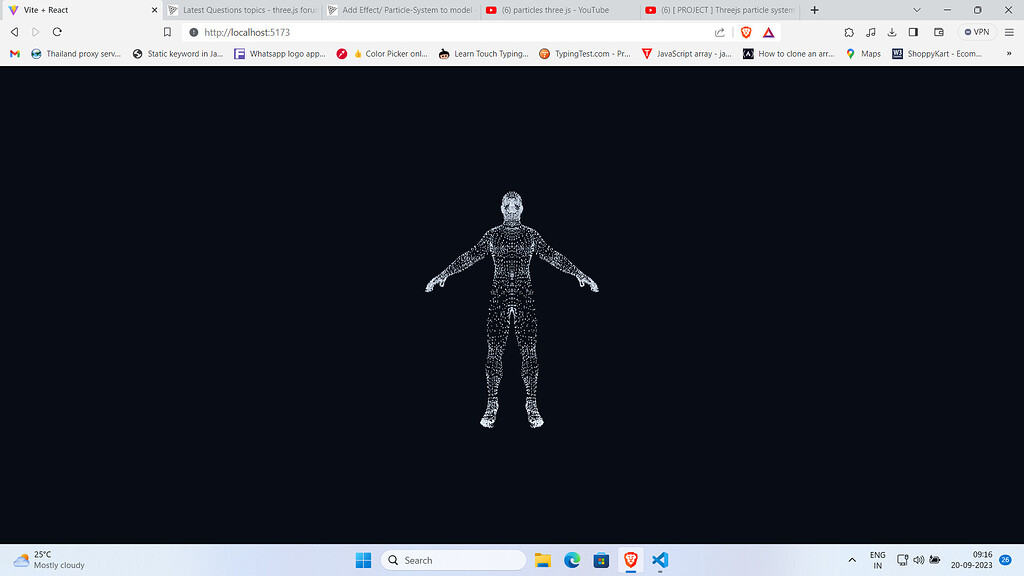Open Brave's media player icon
The height and width of the screenshot is (576, 1024).
(870, 32)
